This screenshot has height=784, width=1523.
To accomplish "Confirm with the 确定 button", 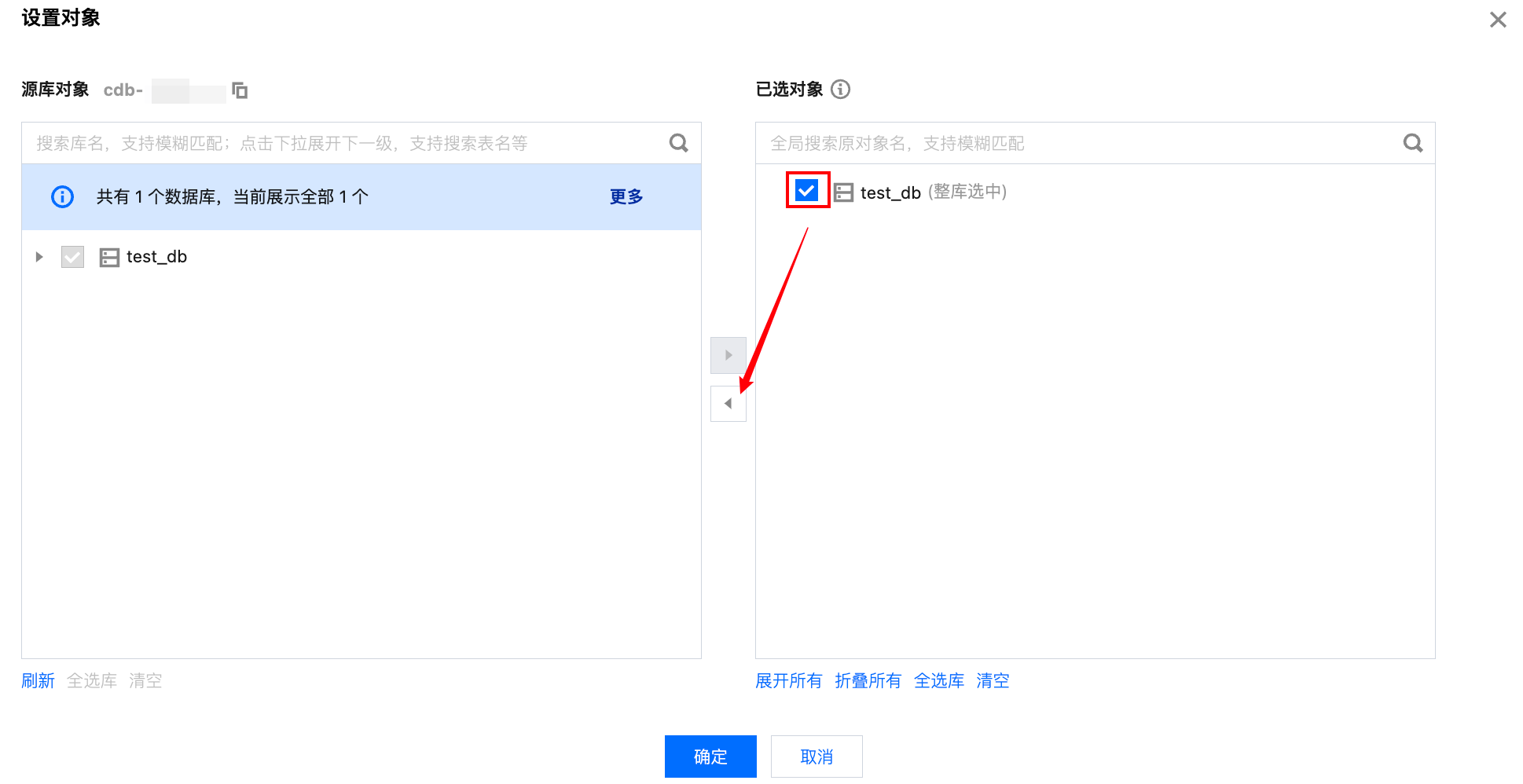I will pos(710,757).
